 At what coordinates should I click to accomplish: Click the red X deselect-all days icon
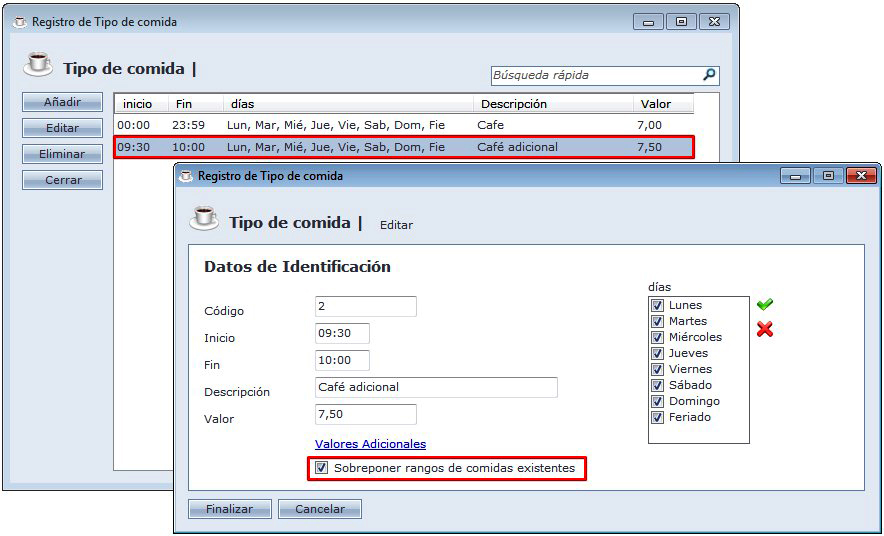765,329
